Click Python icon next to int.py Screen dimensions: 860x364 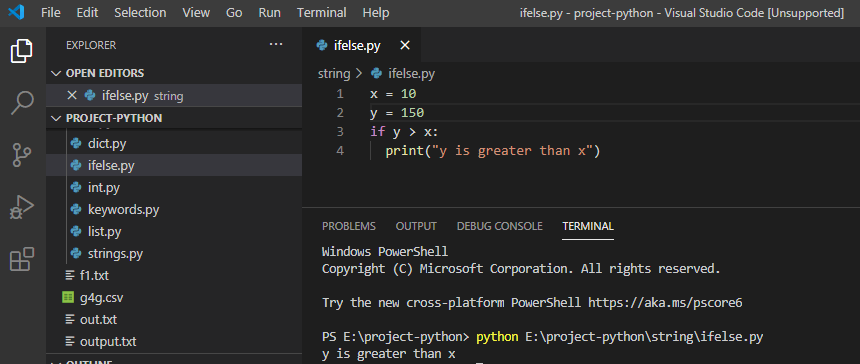pos(76,187)
